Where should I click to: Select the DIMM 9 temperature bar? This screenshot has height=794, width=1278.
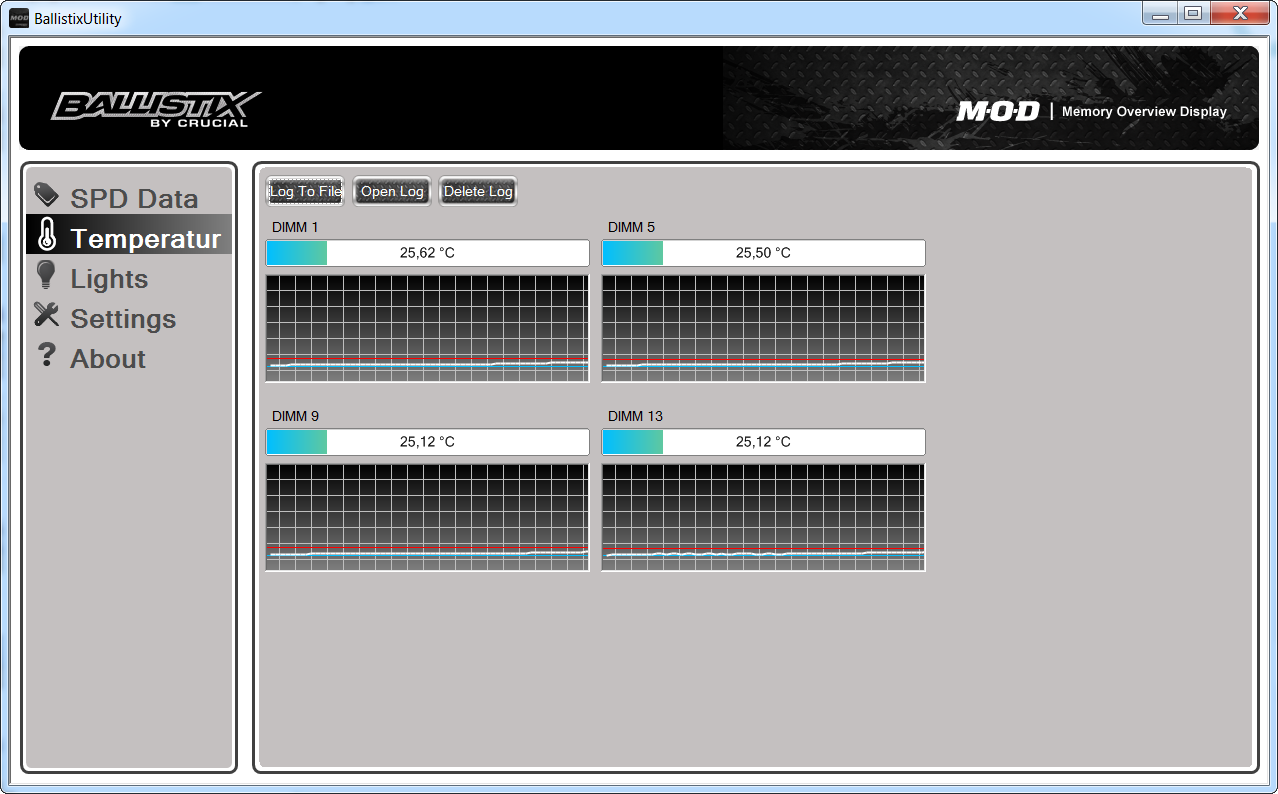click(x=427, y=442)
